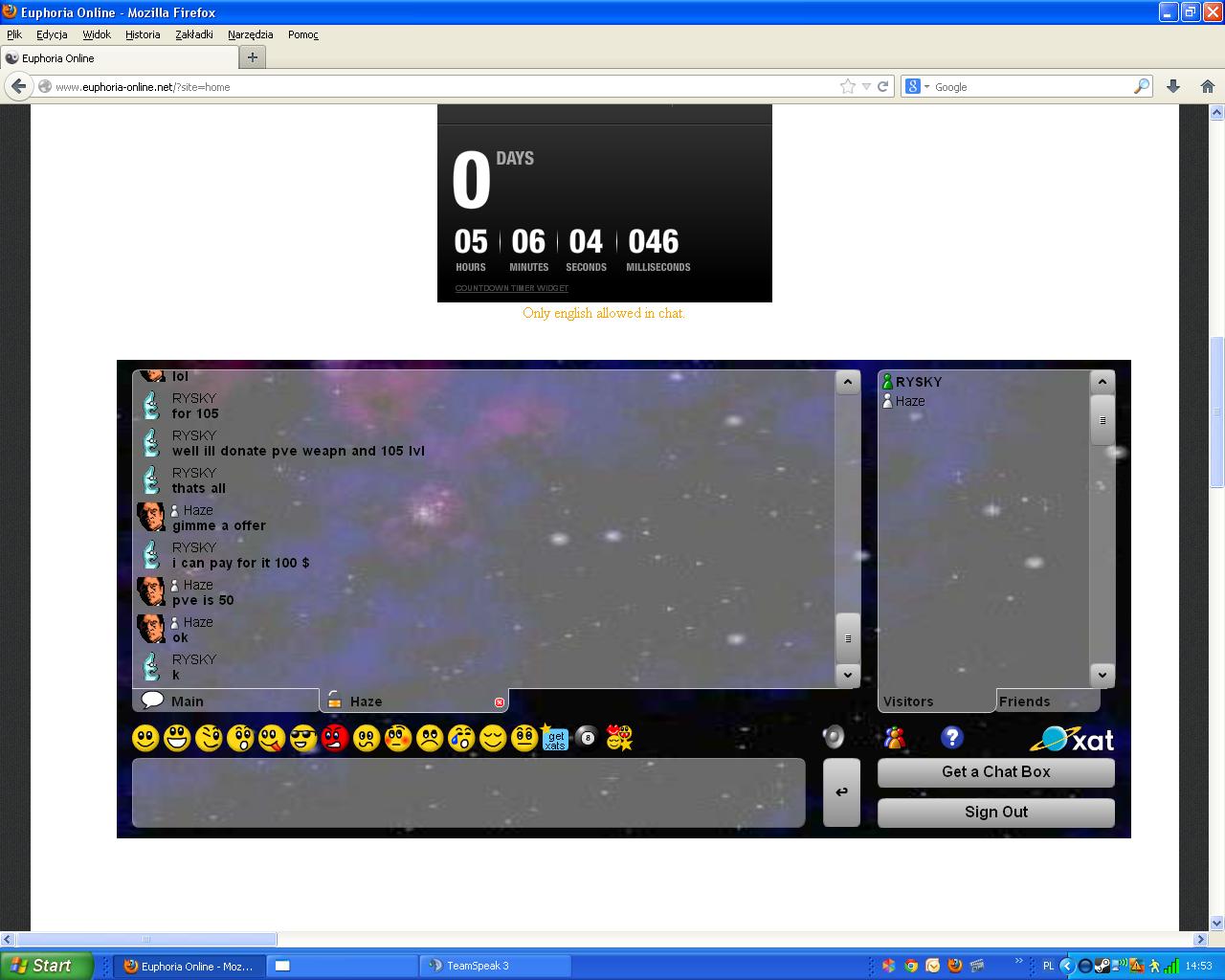Screen dimensions: 1225x980
Task: Show the Visitors list tab
Action: tap(936, 702)
